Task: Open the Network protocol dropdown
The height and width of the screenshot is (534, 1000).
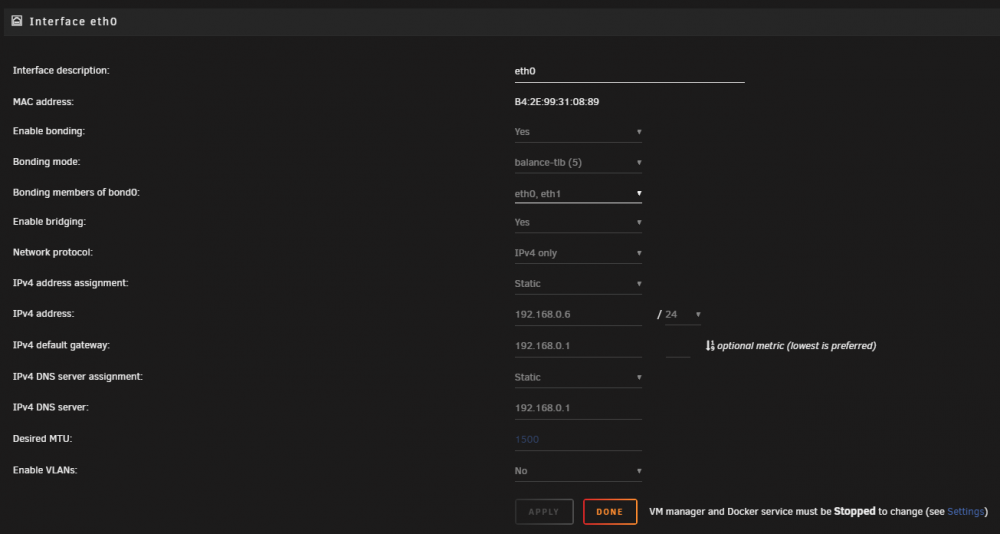Action: [x=578, y=253]
